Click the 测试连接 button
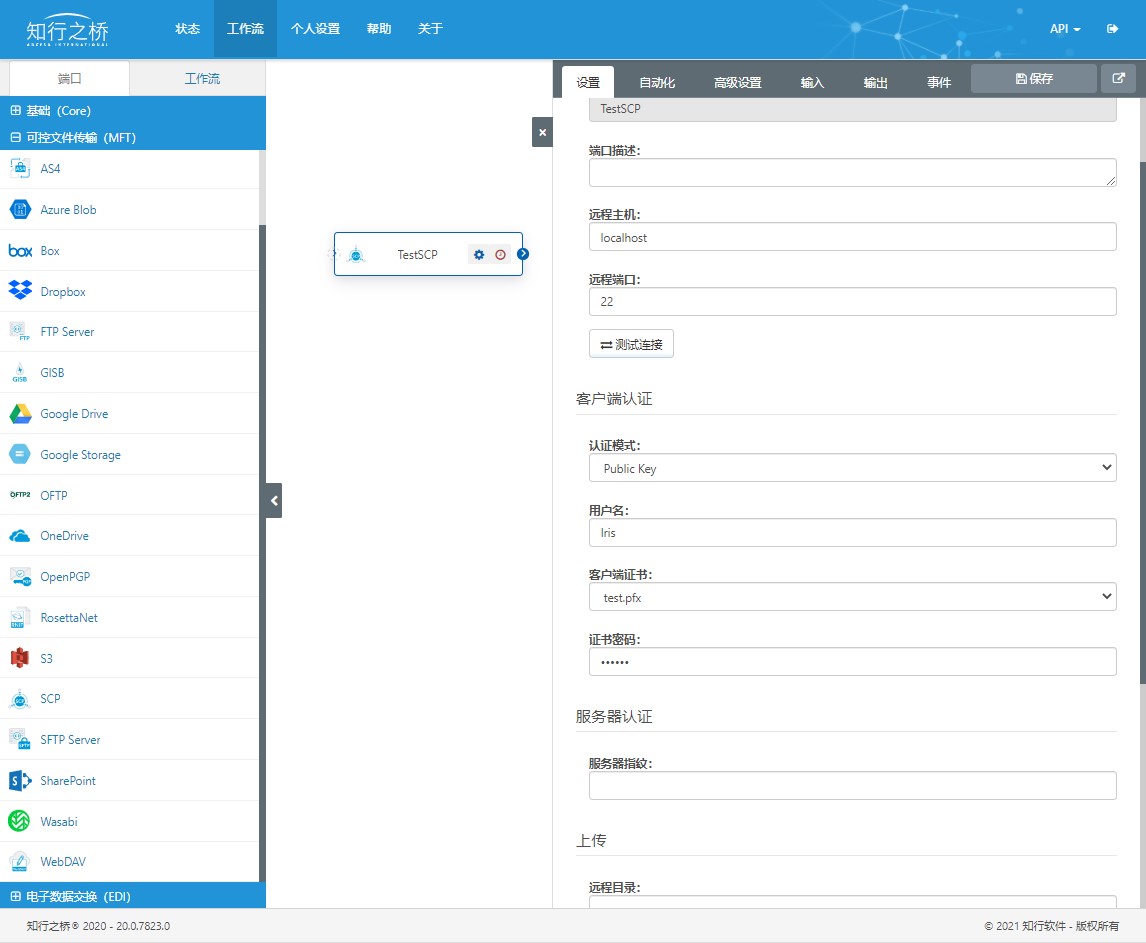Image resolution: width=1146 pixels, height=943 pixels. (631, 344)
